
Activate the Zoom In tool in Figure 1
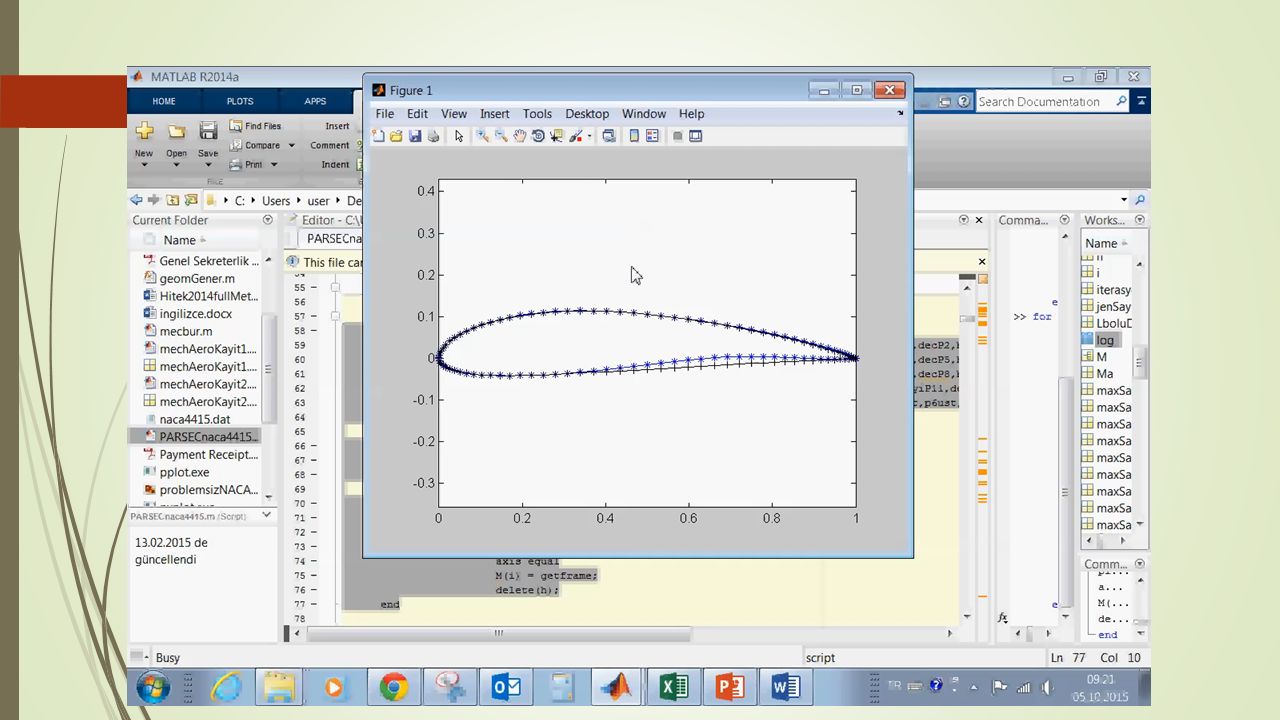(482, 136)
